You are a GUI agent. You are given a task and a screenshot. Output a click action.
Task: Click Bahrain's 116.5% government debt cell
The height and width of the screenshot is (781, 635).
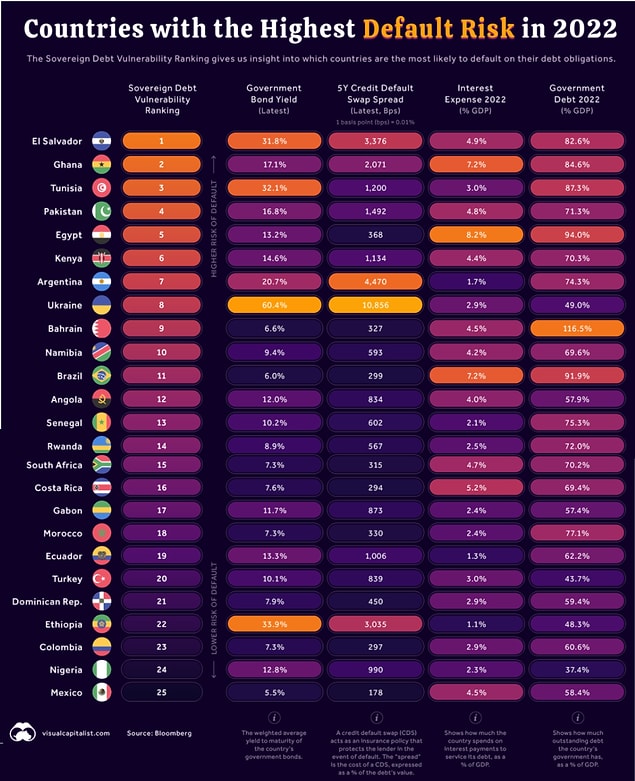pos(577,329)
